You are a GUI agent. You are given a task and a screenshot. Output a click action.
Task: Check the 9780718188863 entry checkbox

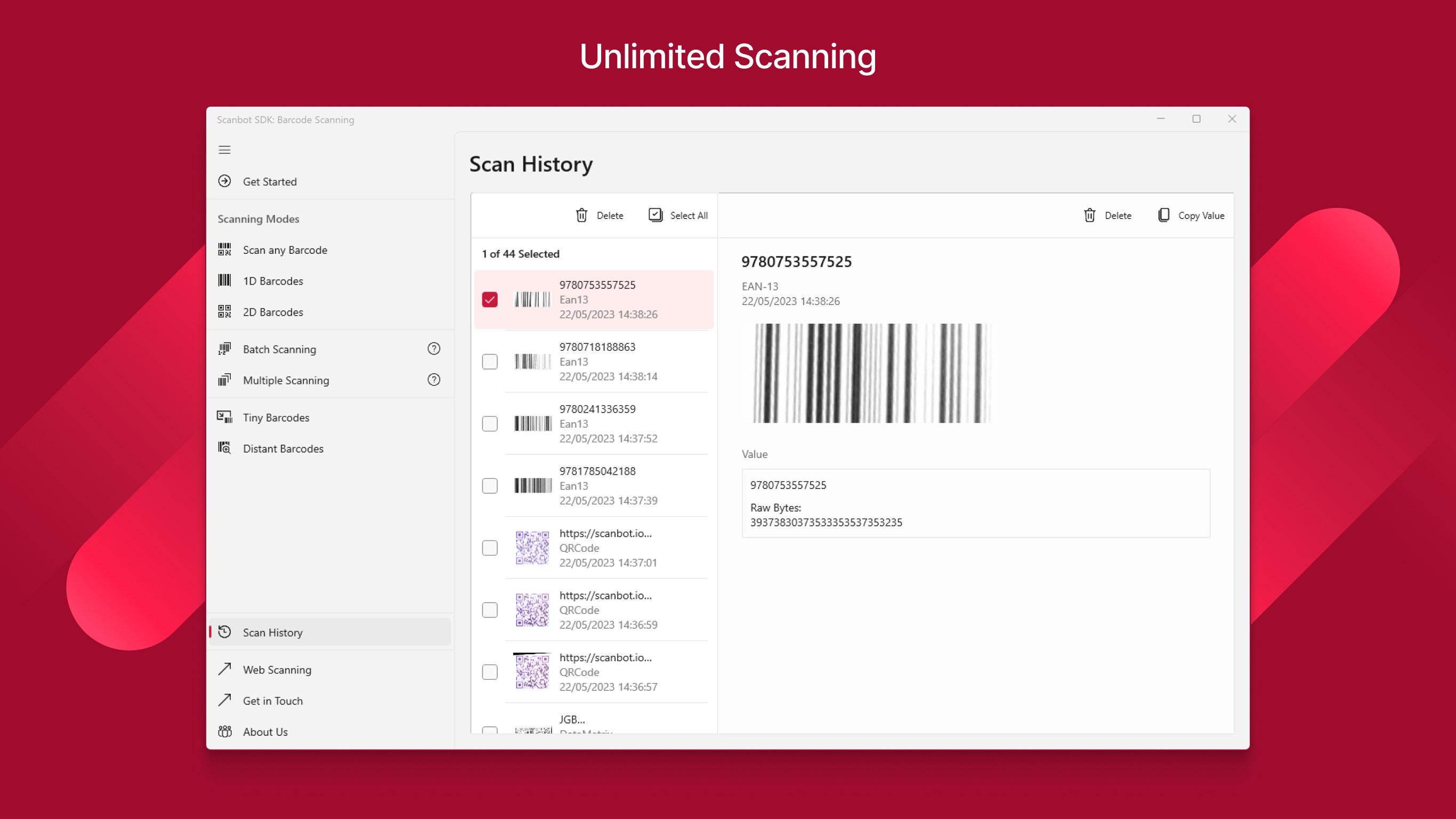pos(489,362)
